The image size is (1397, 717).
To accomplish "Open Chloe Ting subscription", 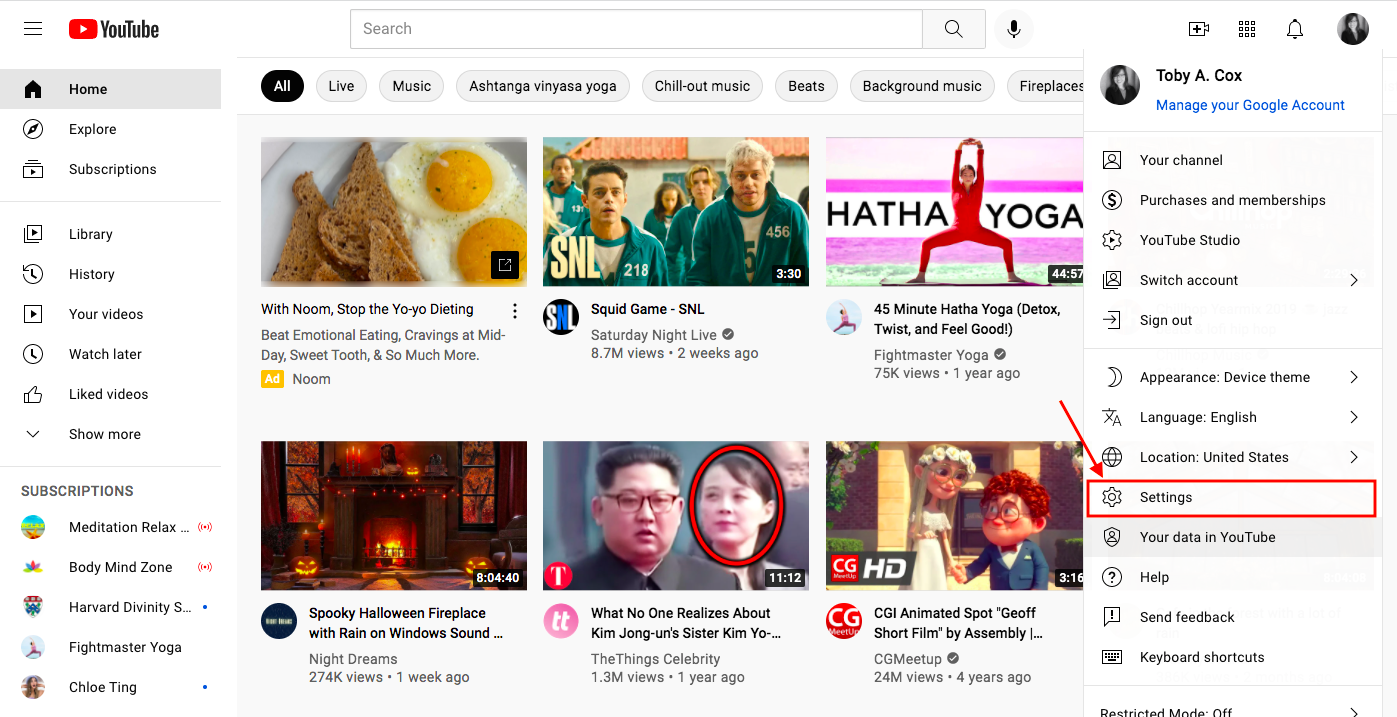I will tap(110, 687).
